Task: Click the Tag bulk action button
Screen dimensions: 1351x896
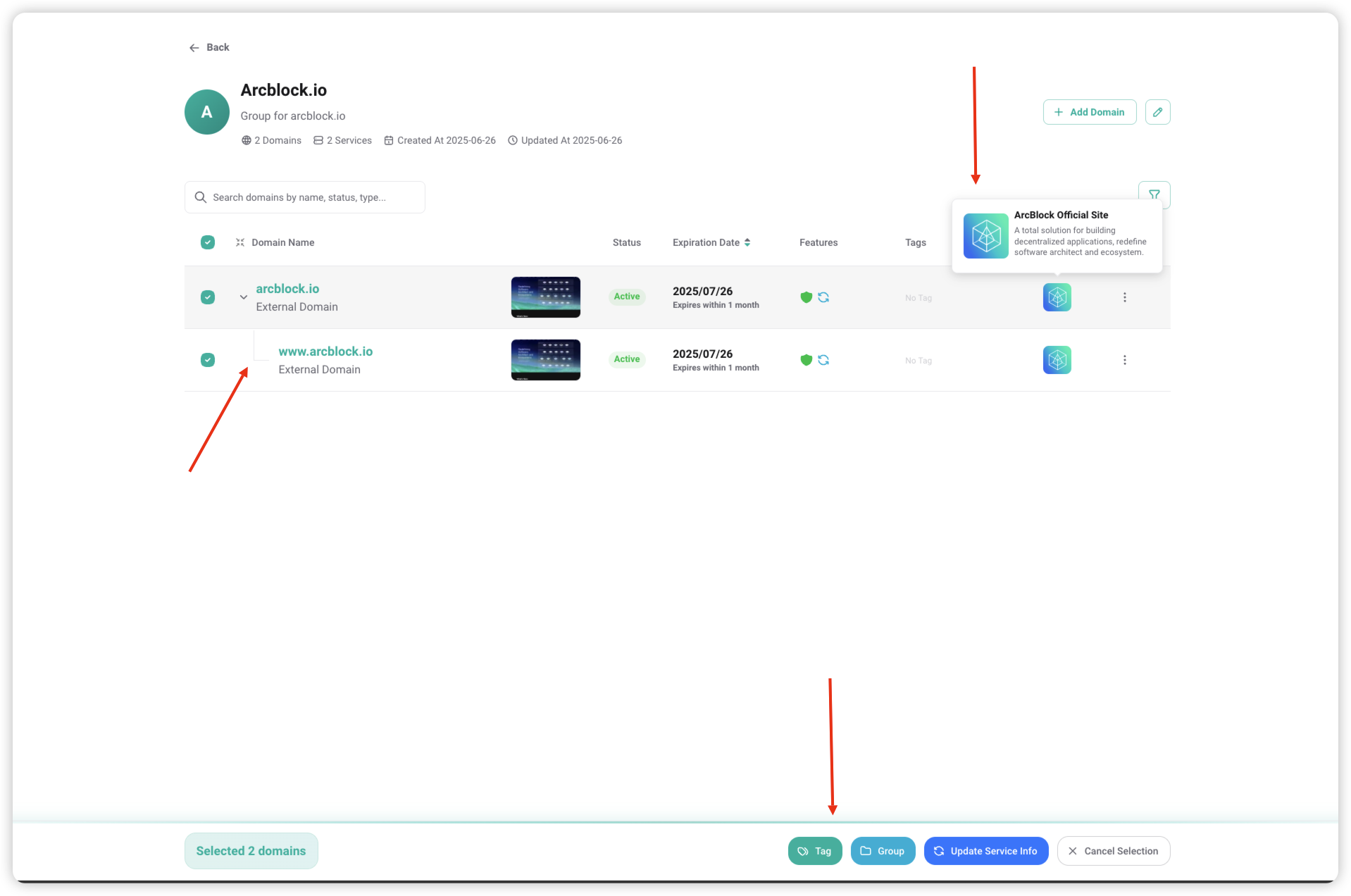Action: point(814,851)
